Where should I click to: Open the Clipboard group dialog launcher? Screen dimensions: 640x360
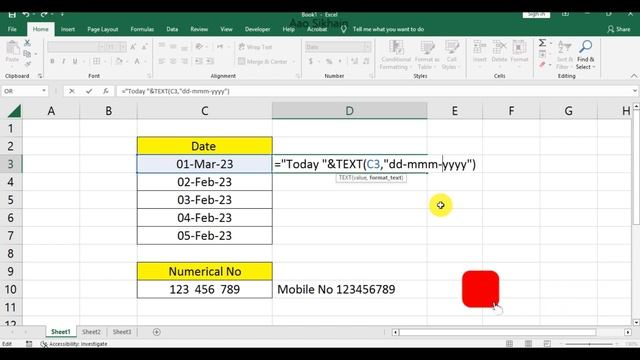click(x=40, y=76)
